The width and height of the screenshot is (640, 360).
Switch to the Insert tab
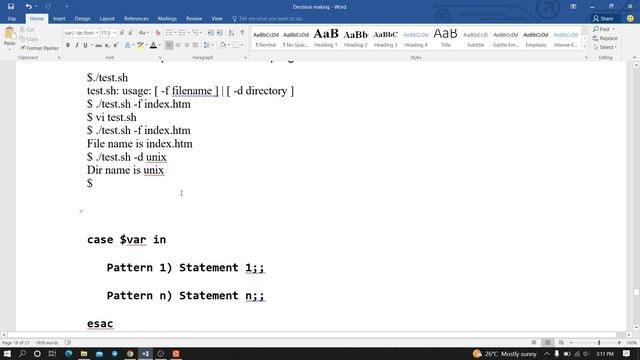click(x=59, y=19)
